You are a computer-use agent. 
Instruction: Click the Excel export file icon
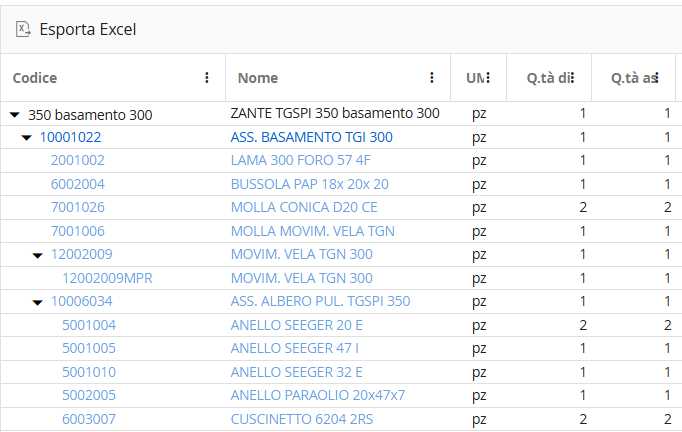tap(23, 30)
